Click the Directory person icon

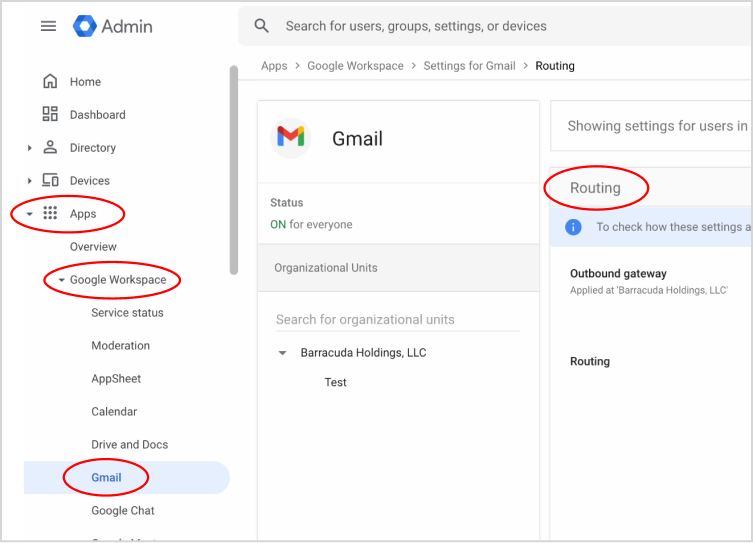click(50, 148)
